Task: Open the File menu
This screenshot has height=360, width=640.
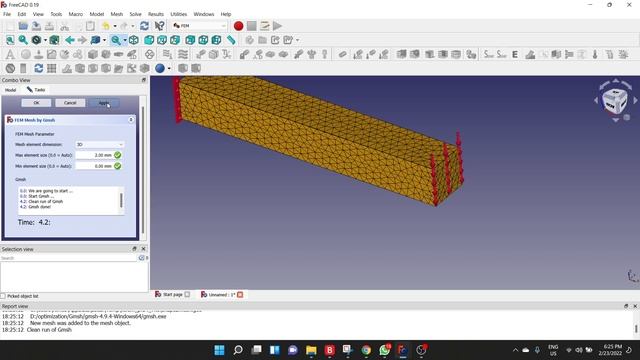Action: (x=7, y=14)
